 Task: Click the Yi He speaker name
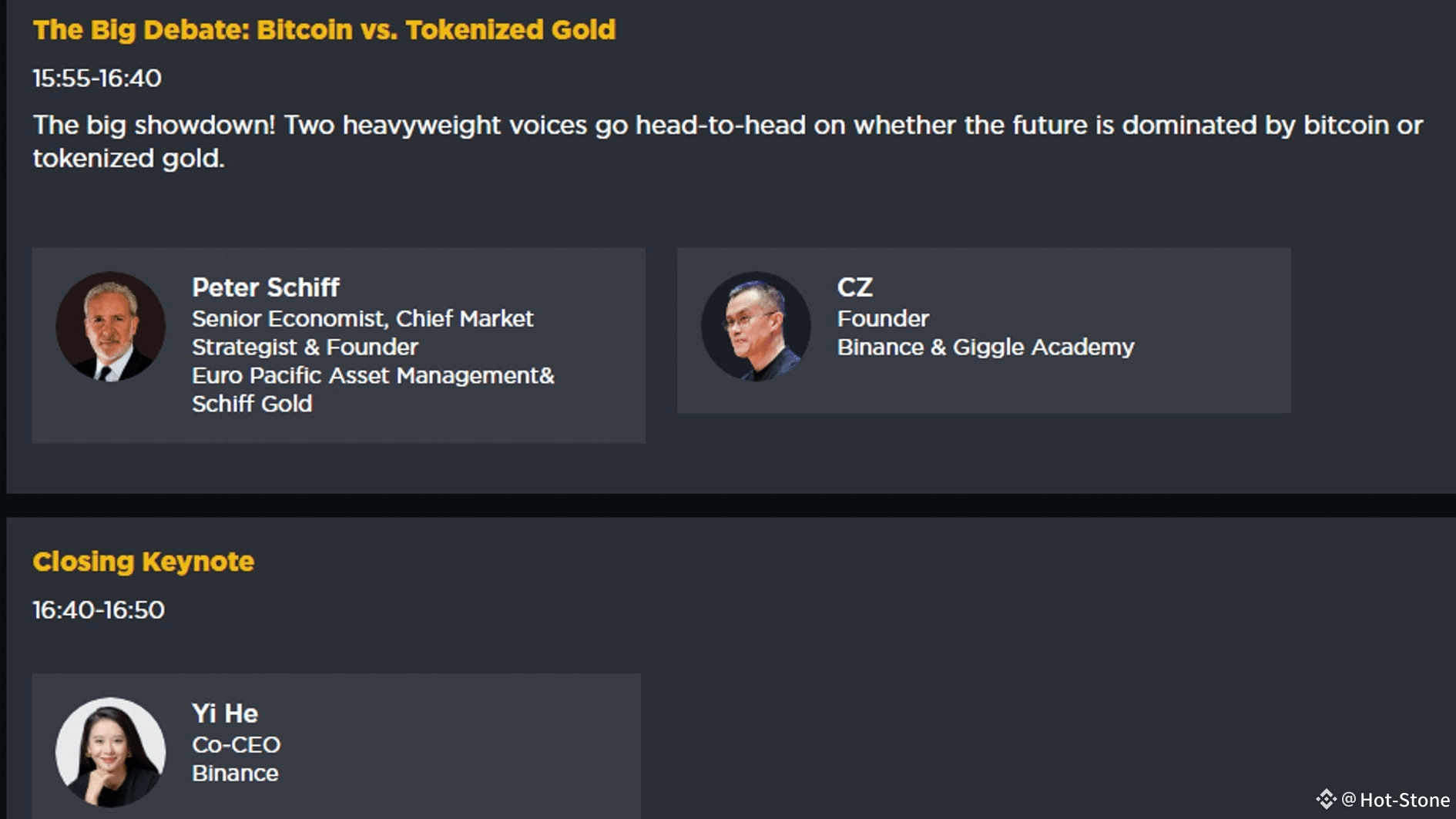[x=225, y=713]
